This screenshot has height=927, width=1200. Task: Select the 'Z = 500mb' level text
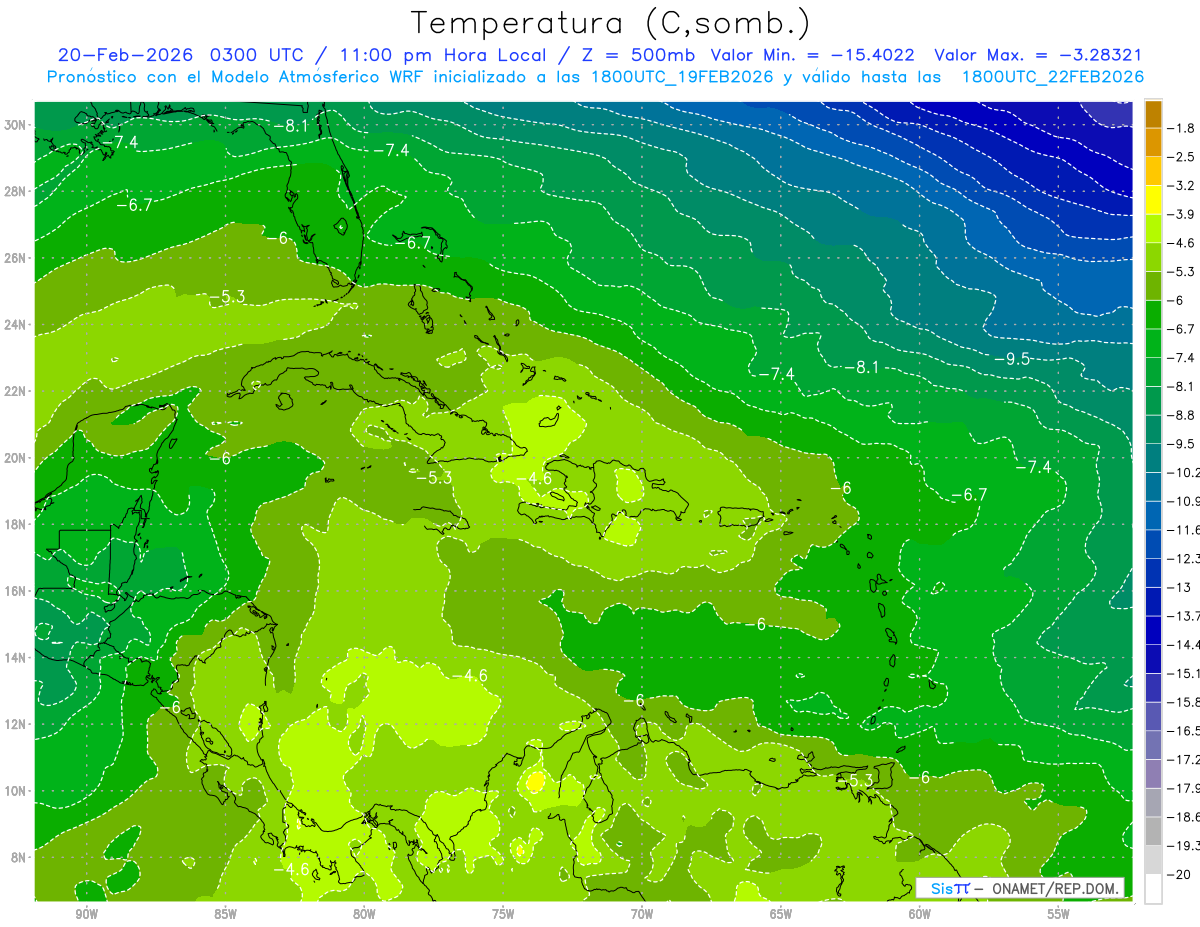(637, 56)
